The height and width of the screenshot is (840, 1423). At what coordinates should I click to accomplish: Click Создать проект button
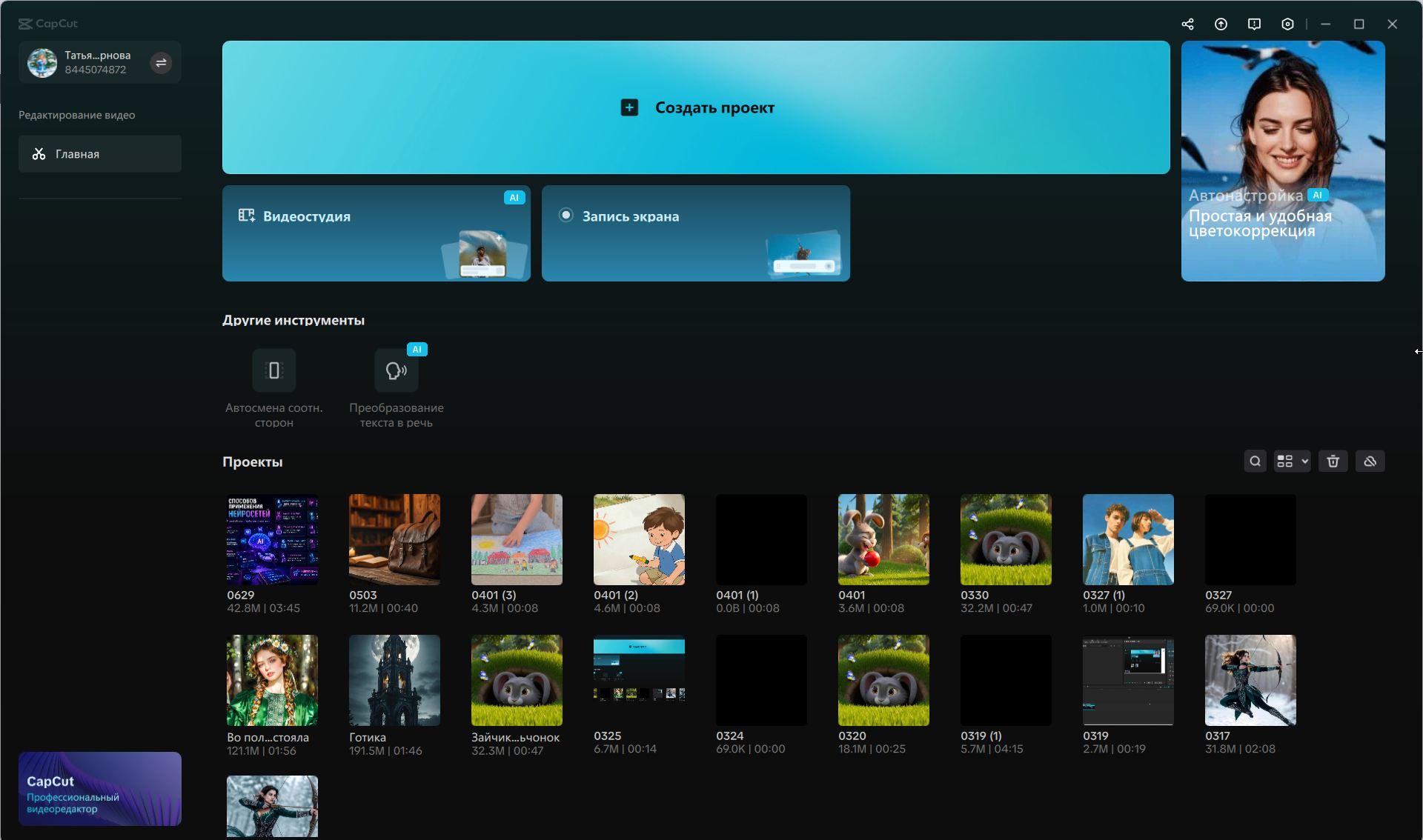tap(696, 107)
